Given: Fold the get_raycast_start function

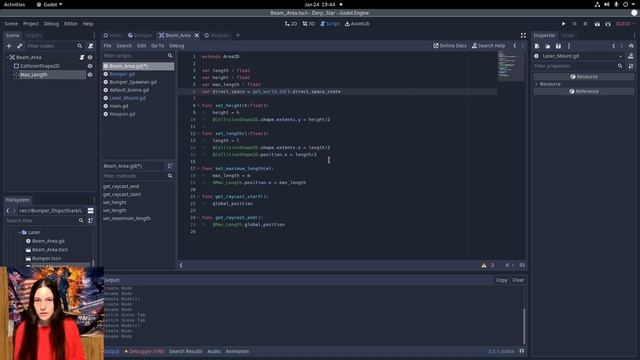Looking at the screenshot, I should (x=198, y=197).
